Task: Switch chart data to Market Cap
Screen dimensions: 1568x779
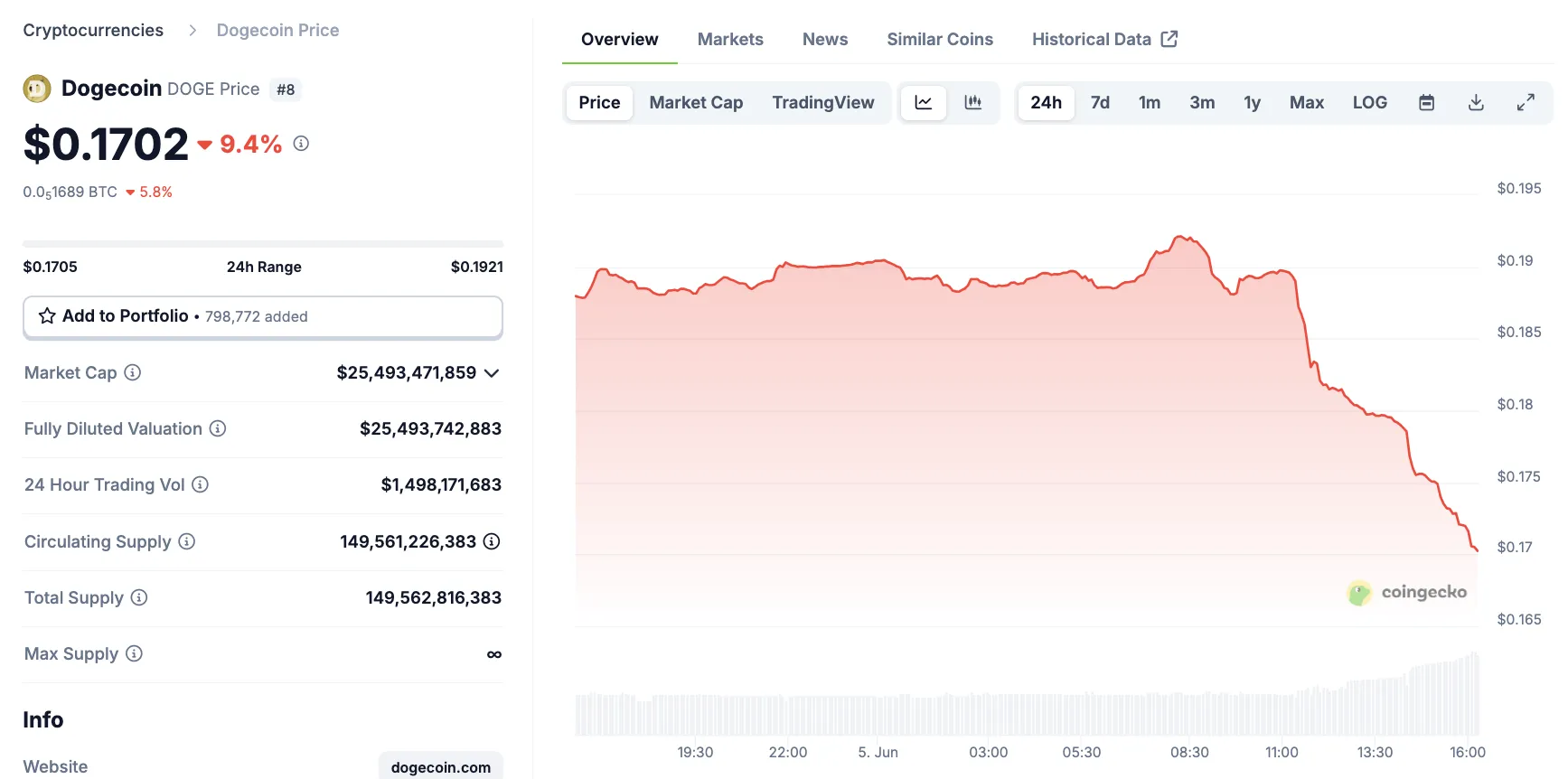Action: tap(696, 102)
